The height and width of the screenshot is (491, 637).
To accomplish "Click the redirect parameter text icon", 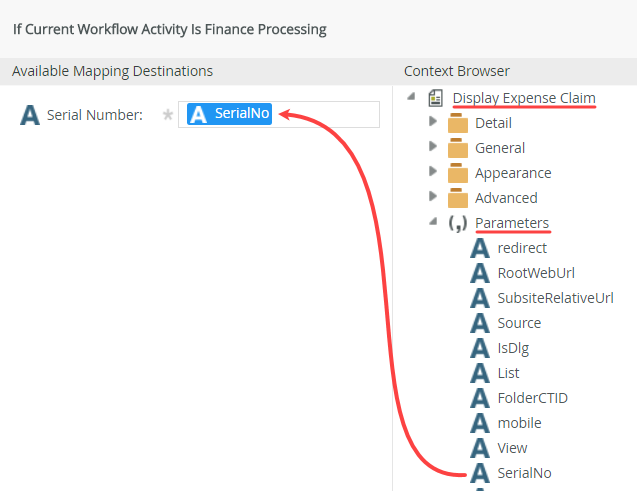I will point(481,248).
